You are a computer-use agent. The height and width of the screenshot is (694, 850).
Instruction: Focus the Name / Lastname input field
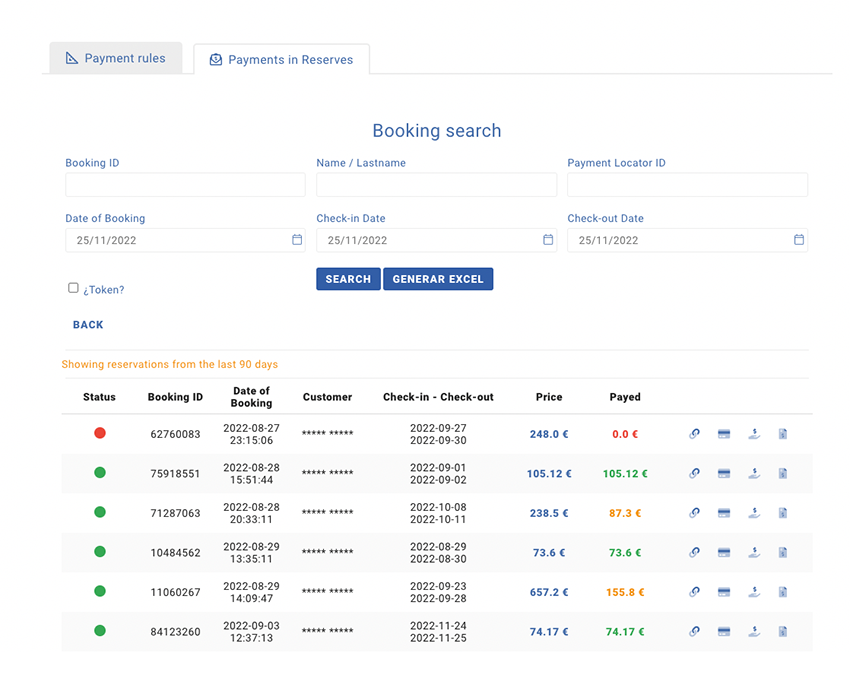tap(436, 185)
